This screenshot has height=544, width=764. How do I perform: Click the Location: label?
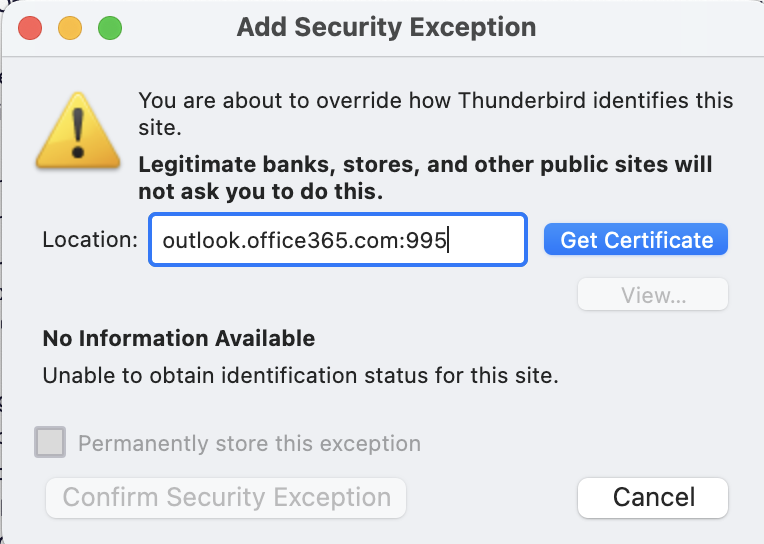[90, 240]
